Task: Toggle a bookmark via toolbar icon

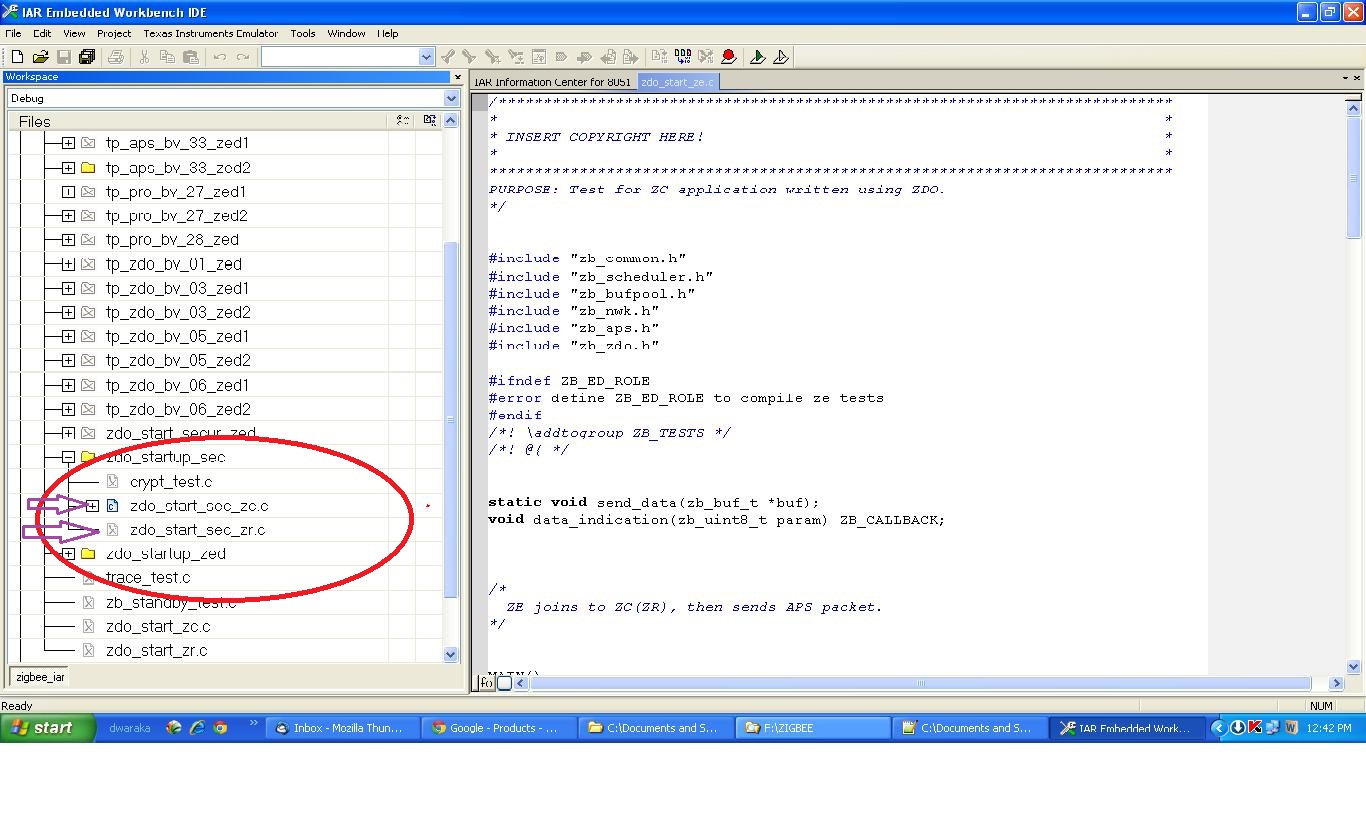Action: pyautogui.click(x=561, y=57)
